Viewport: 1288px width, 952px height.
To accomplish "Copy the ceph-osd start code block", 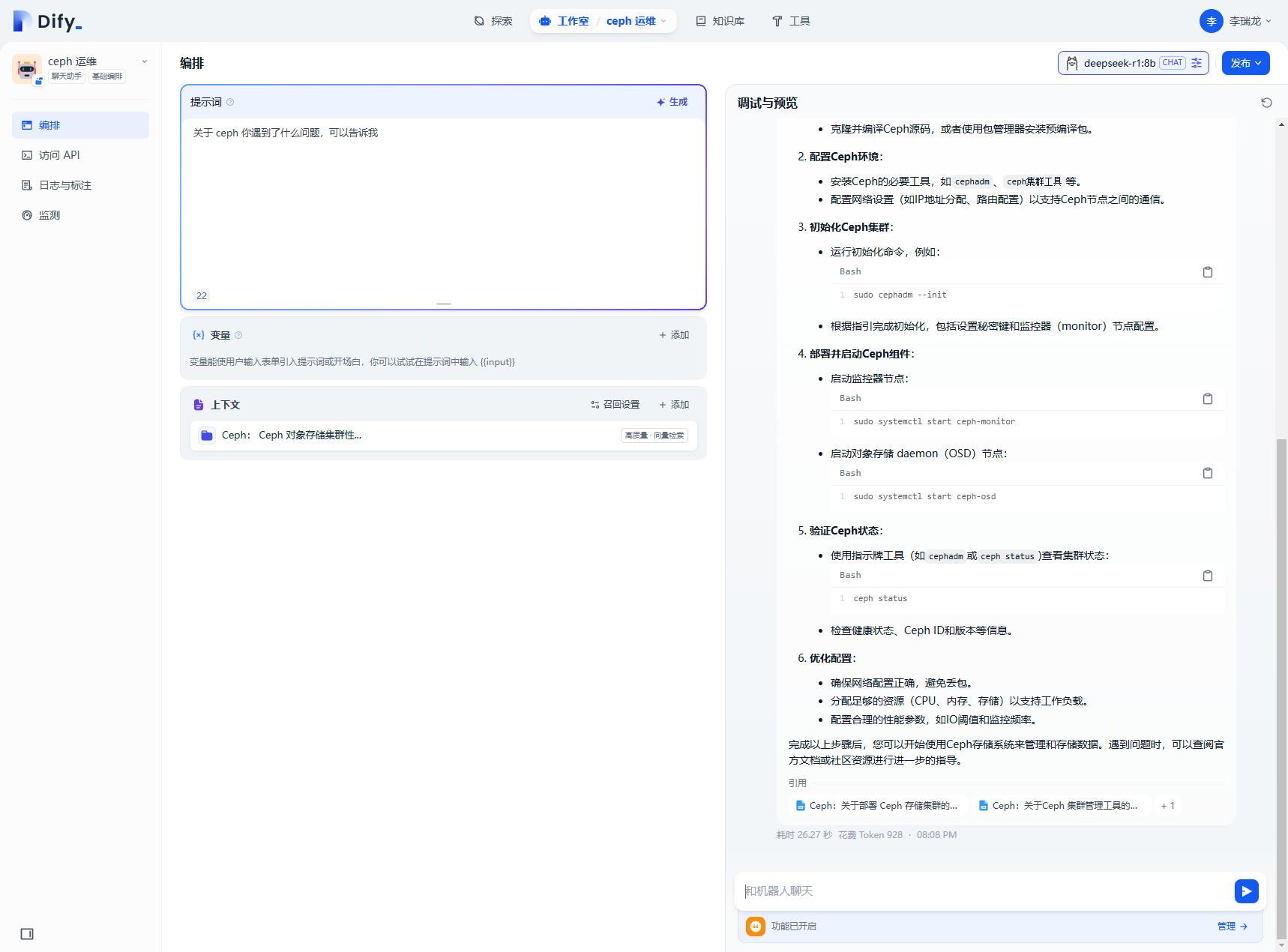I will [x=1208, y=473].
